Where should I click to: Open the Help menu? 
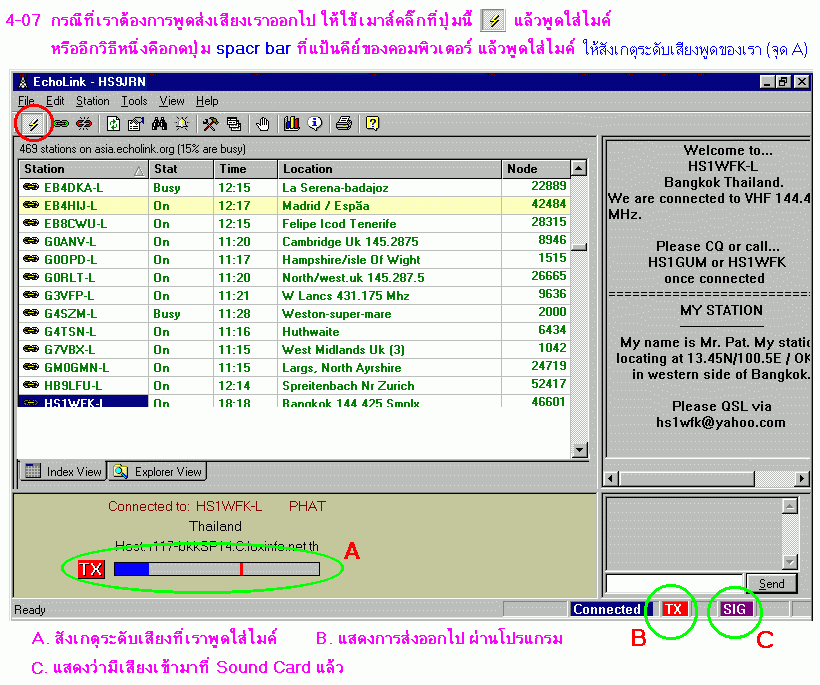coord(207,101)
